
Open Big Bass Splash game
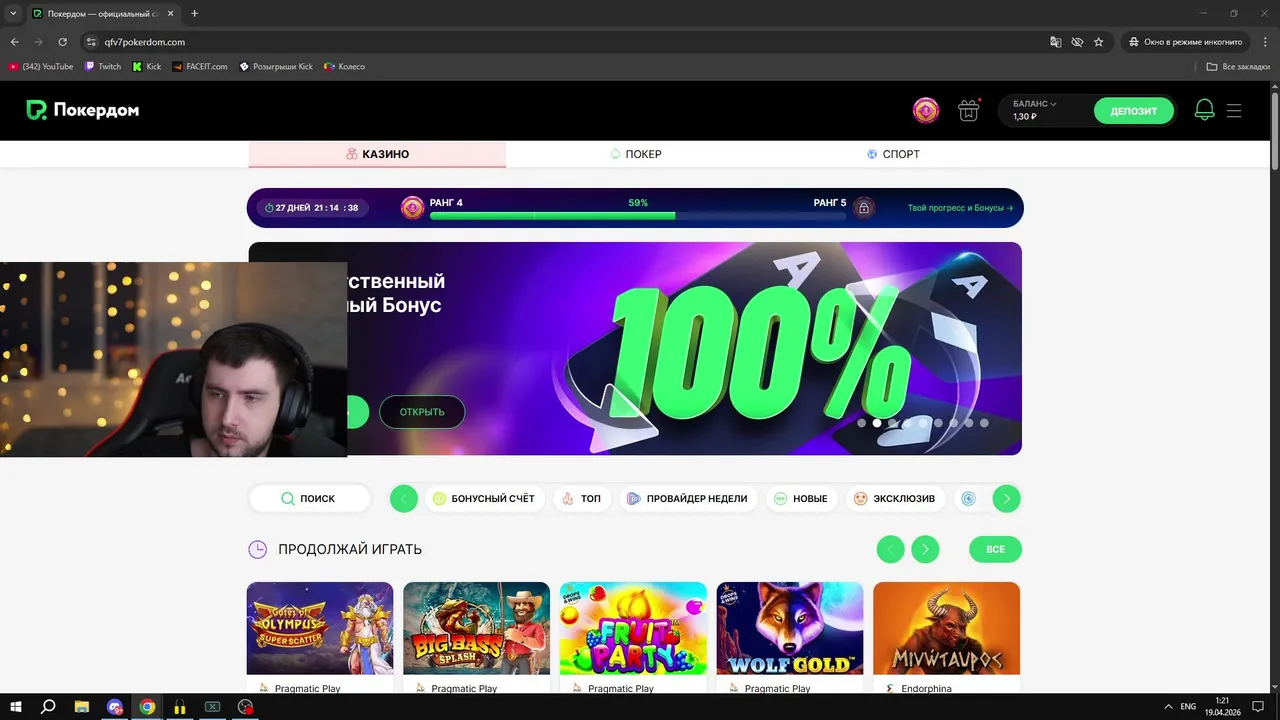click(476, 628)
